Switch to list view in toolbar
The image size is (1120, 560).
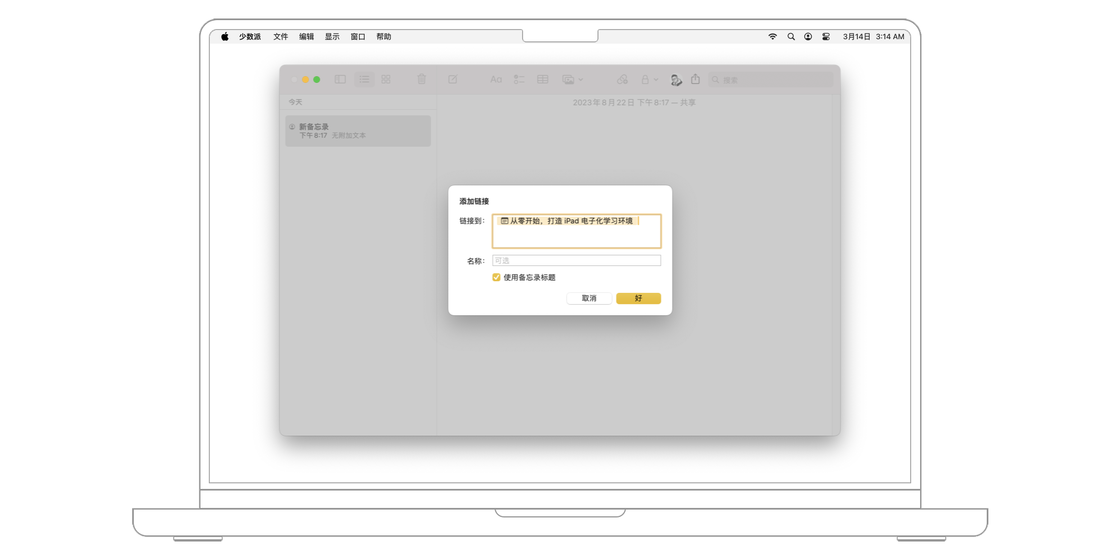pos(364,80)
